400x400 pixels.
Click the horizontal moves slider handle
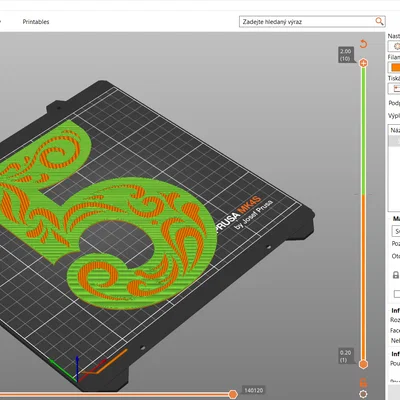point(233,395)
